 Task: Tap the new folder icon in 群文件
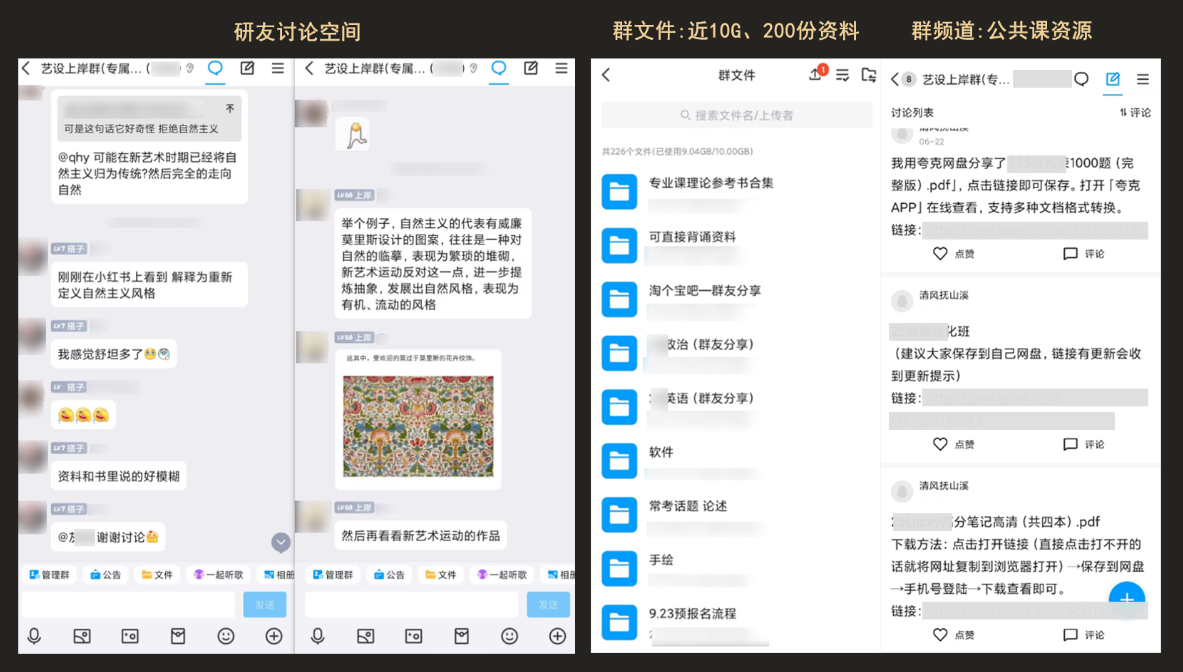[868, 75]
